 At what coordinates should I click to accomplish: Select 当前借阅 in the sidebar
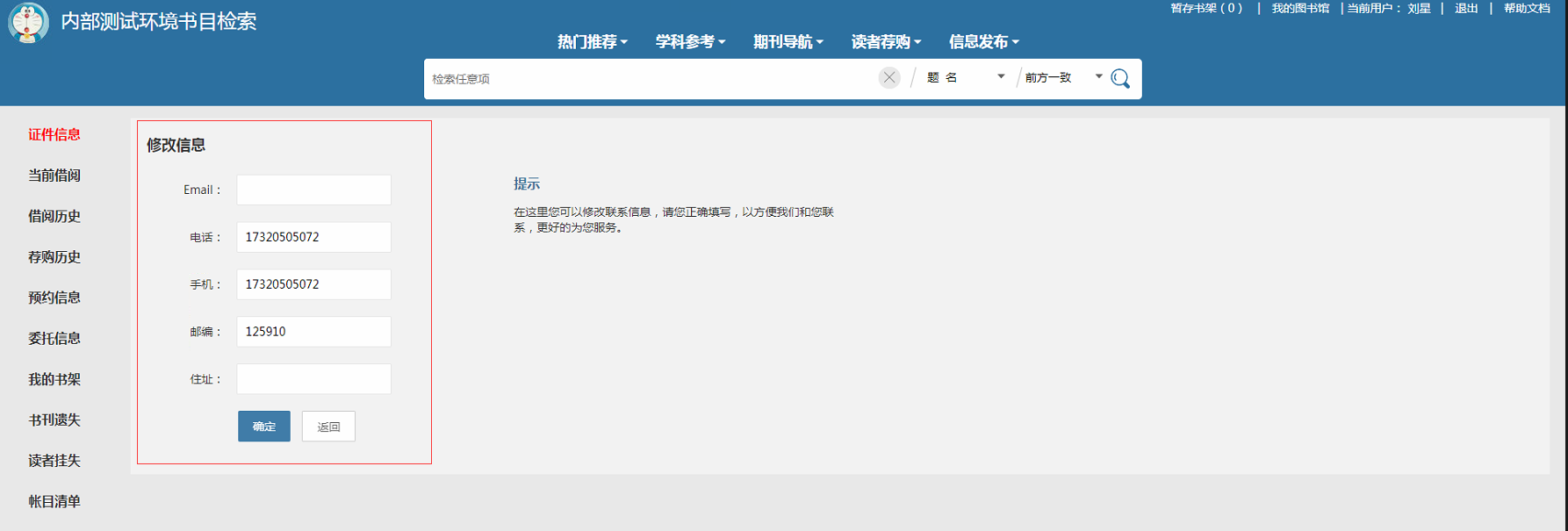click(x=54, y=175)
